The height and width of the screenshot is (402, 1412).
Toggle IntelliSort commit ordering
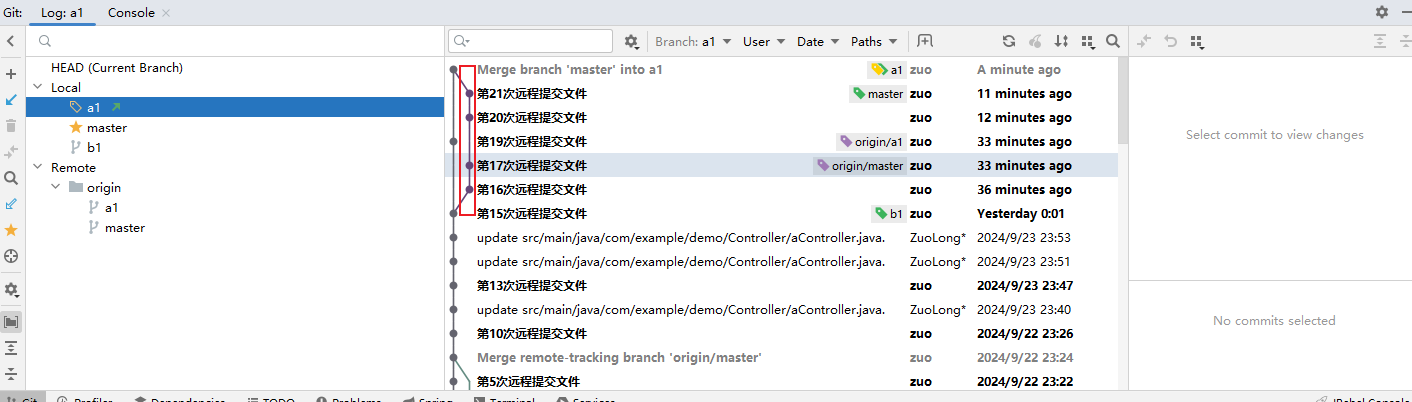(x=1061, y=41)
